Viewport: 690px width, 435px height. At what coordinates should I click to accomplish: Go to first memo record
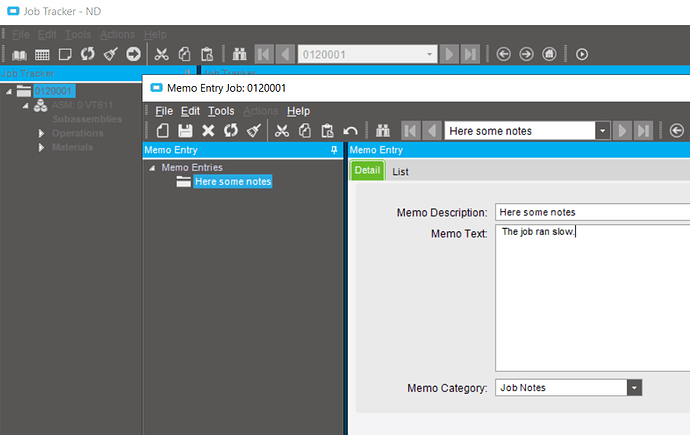click(x=410, y=131)
